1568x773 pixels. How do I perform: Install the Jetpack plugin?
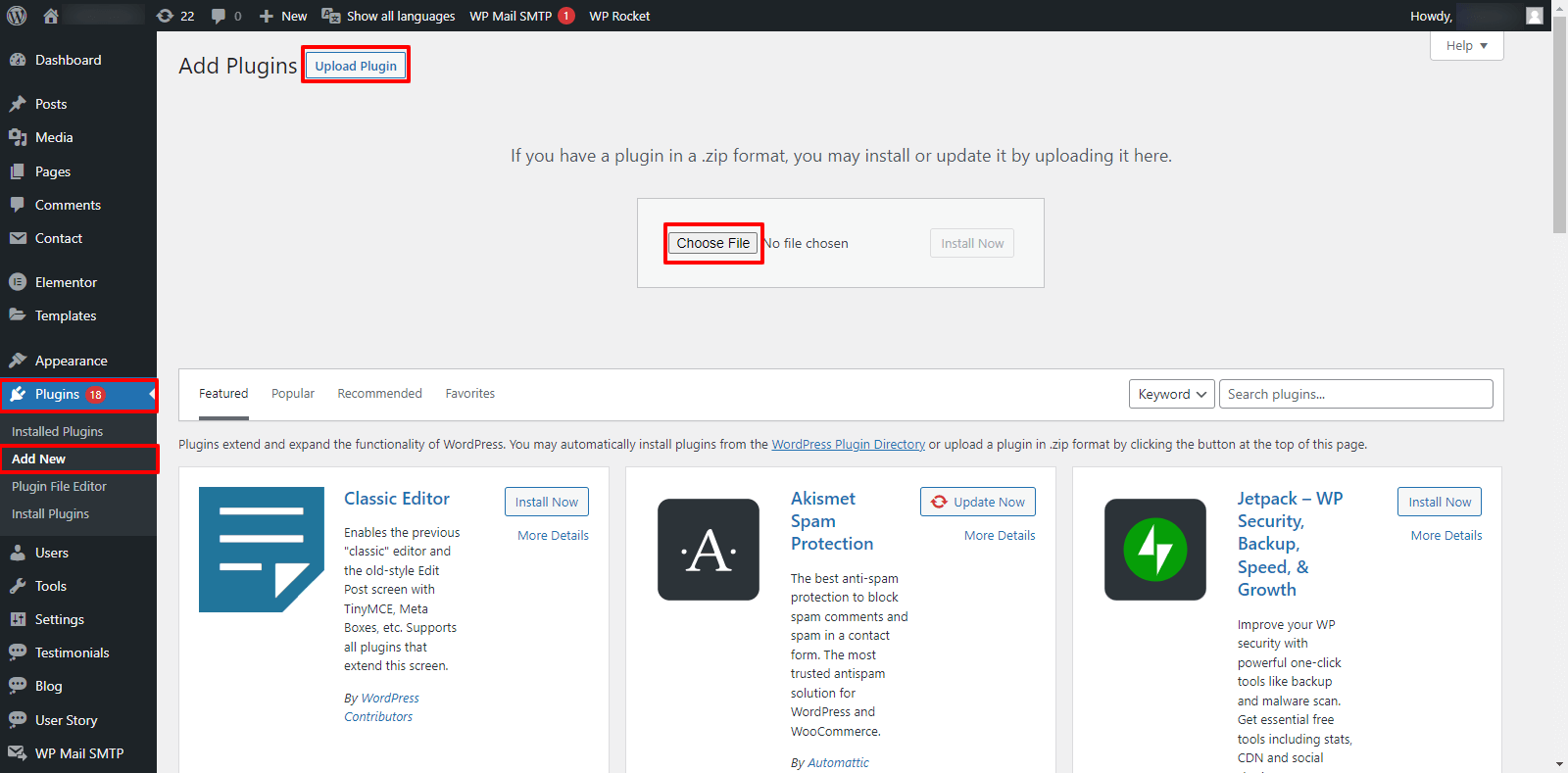(x=1440, y=502)
